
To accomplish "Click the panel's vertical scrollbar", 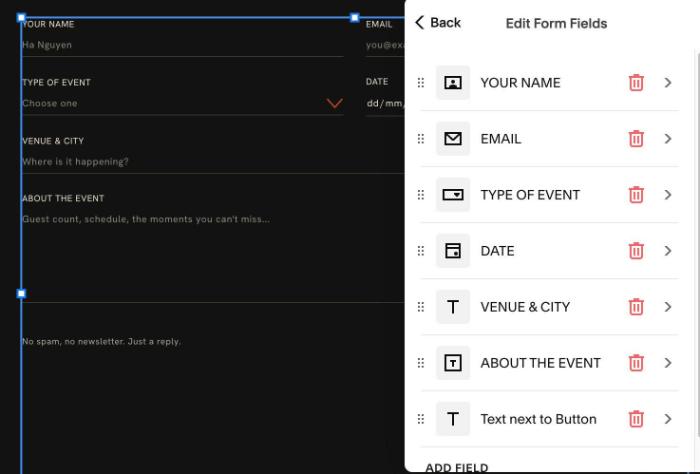I will 697,243.
